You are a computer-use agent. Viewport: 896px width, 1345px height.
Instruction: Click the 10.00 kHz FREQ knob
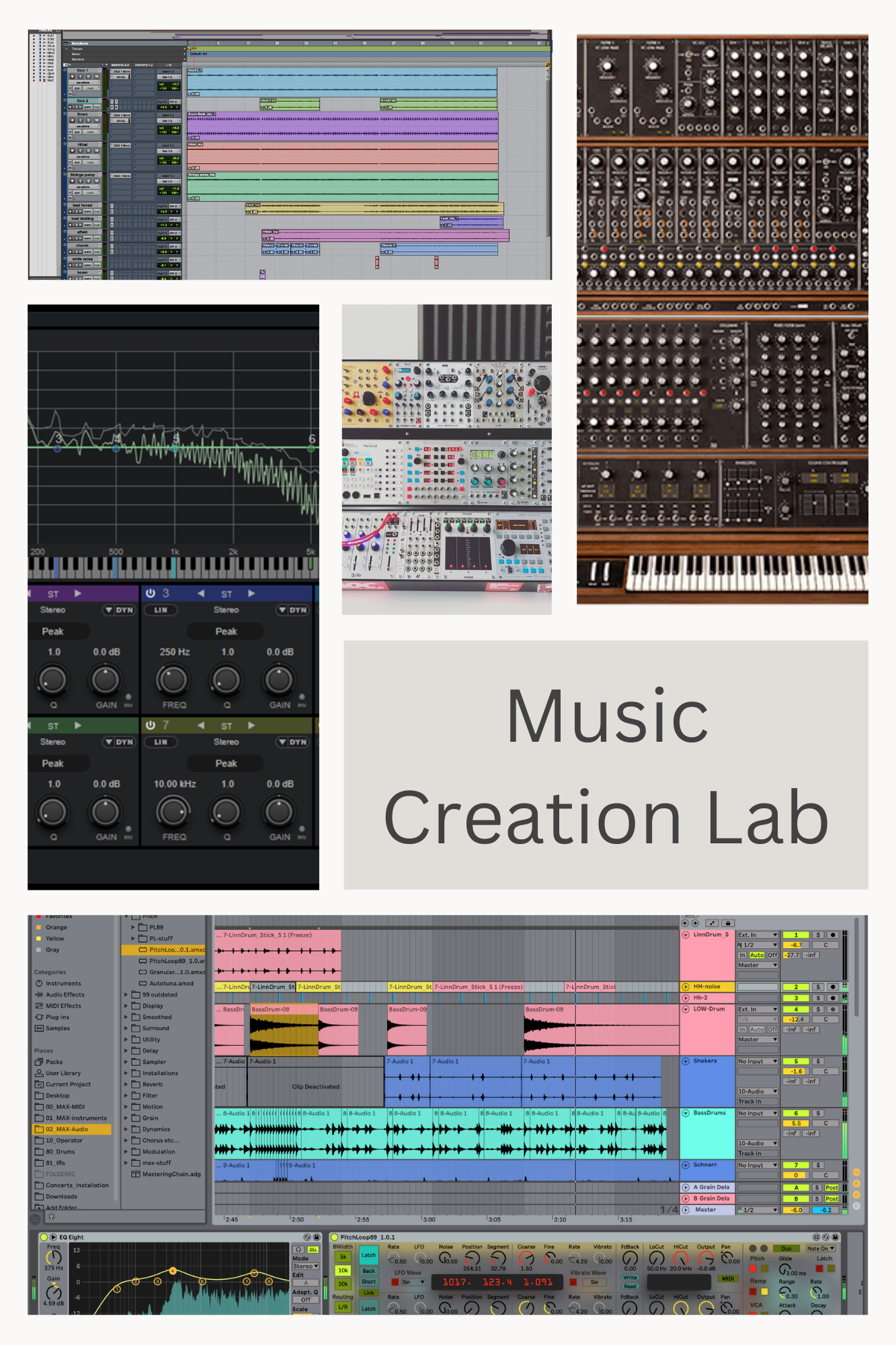coord(173,812)
